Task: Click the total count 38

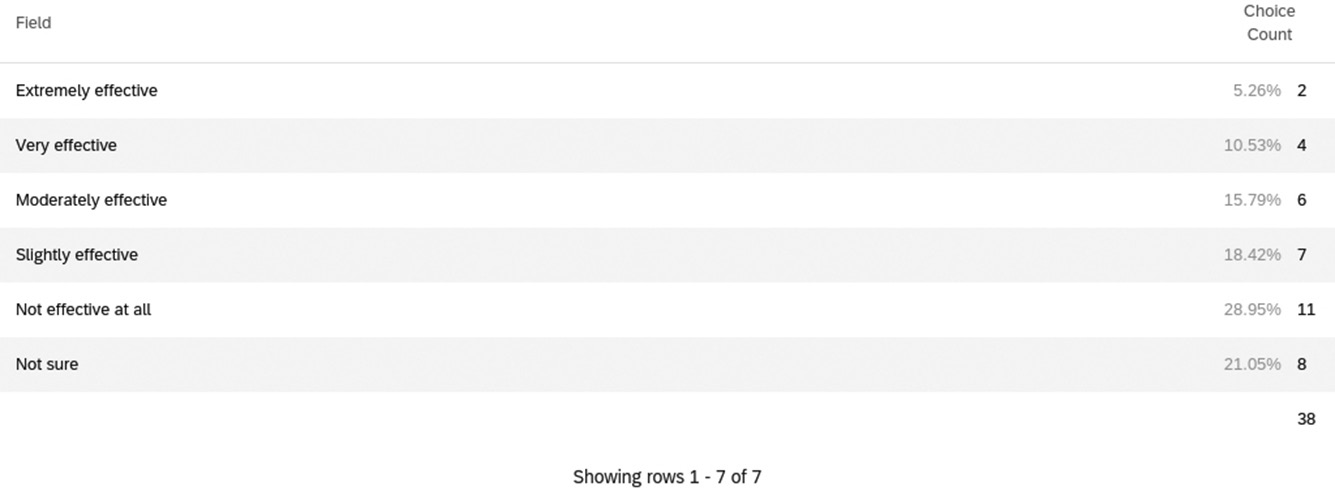Action: (1306, 420)
